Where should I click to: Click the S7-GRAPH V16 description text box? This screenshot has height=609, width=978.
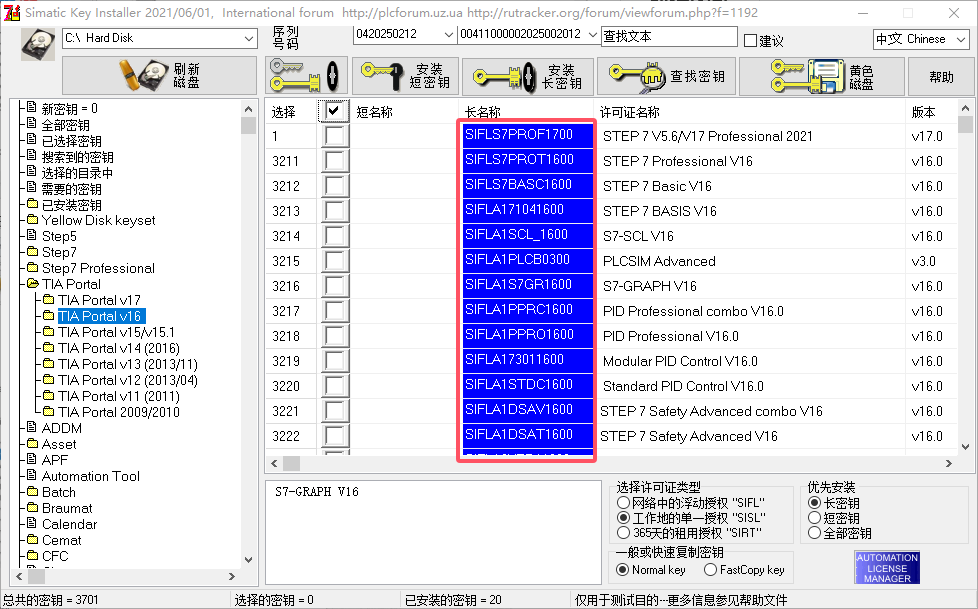click(x=433, y=532)
